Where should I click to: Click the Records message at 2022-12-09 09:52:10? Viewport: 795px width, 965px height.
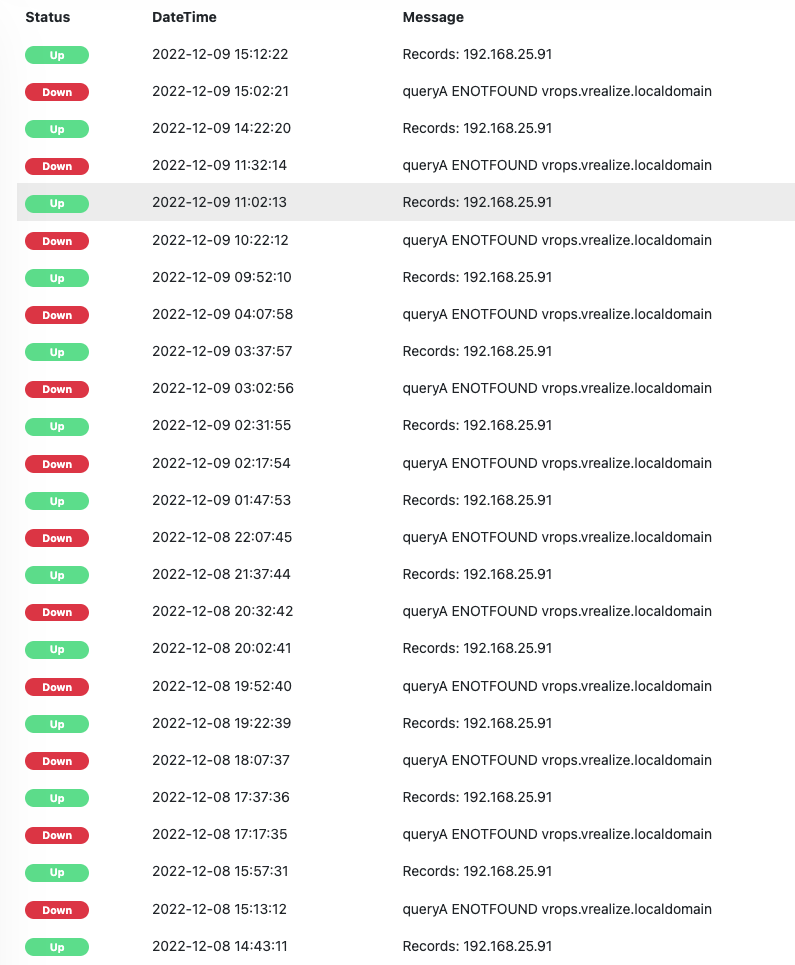coord(477,277)
